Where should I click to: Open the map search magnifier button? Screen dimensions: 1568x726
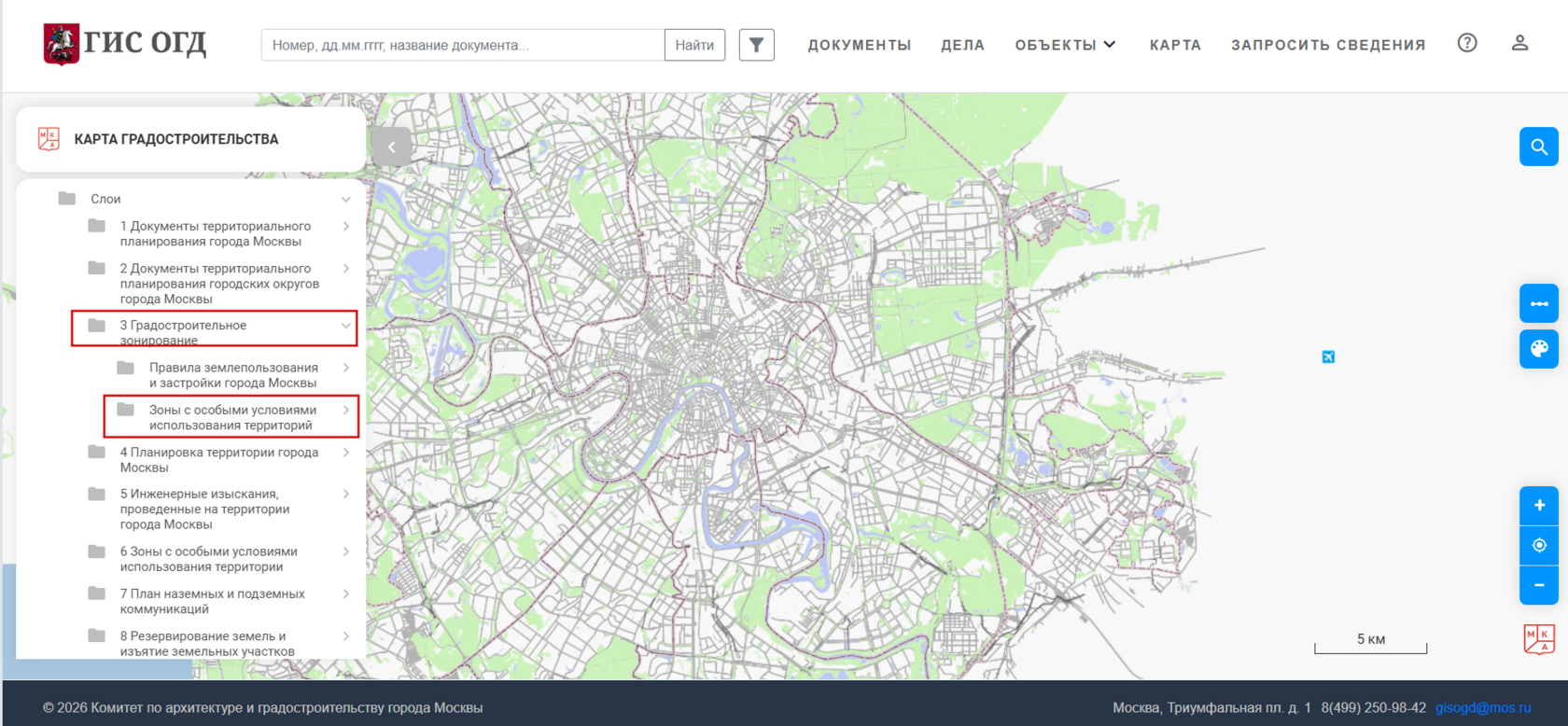coord(1539,147)
